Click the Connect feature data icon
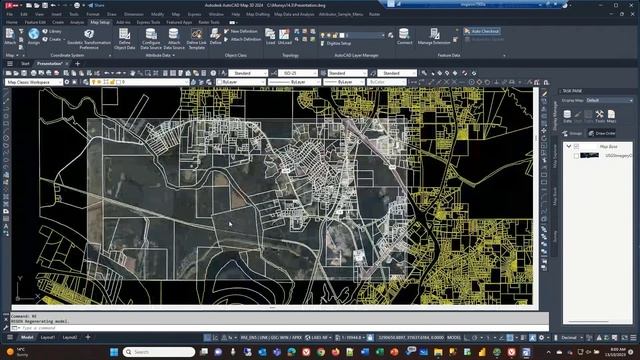The width and height of the screenshot is (640, 360). tap(404, 36)
